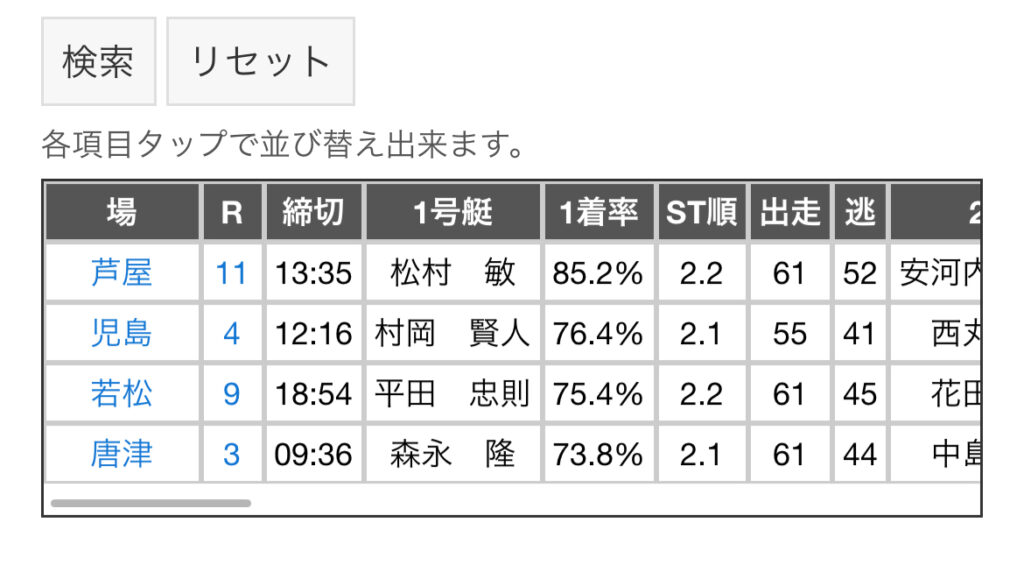Sort table by R column header

(232, 212)
